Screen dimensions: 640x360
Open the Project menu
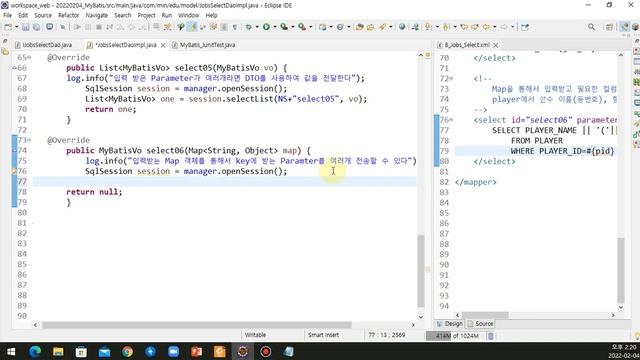point(147,15)
